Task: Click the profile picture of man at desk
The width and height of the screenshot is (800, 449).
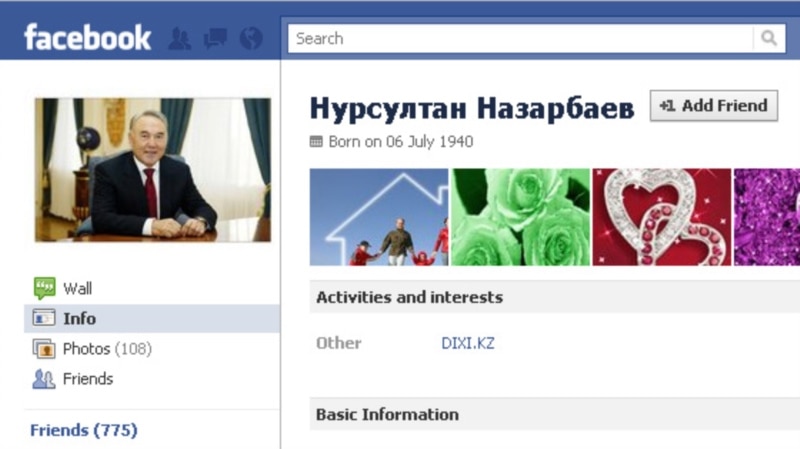Action: click(x=153, y=169)
